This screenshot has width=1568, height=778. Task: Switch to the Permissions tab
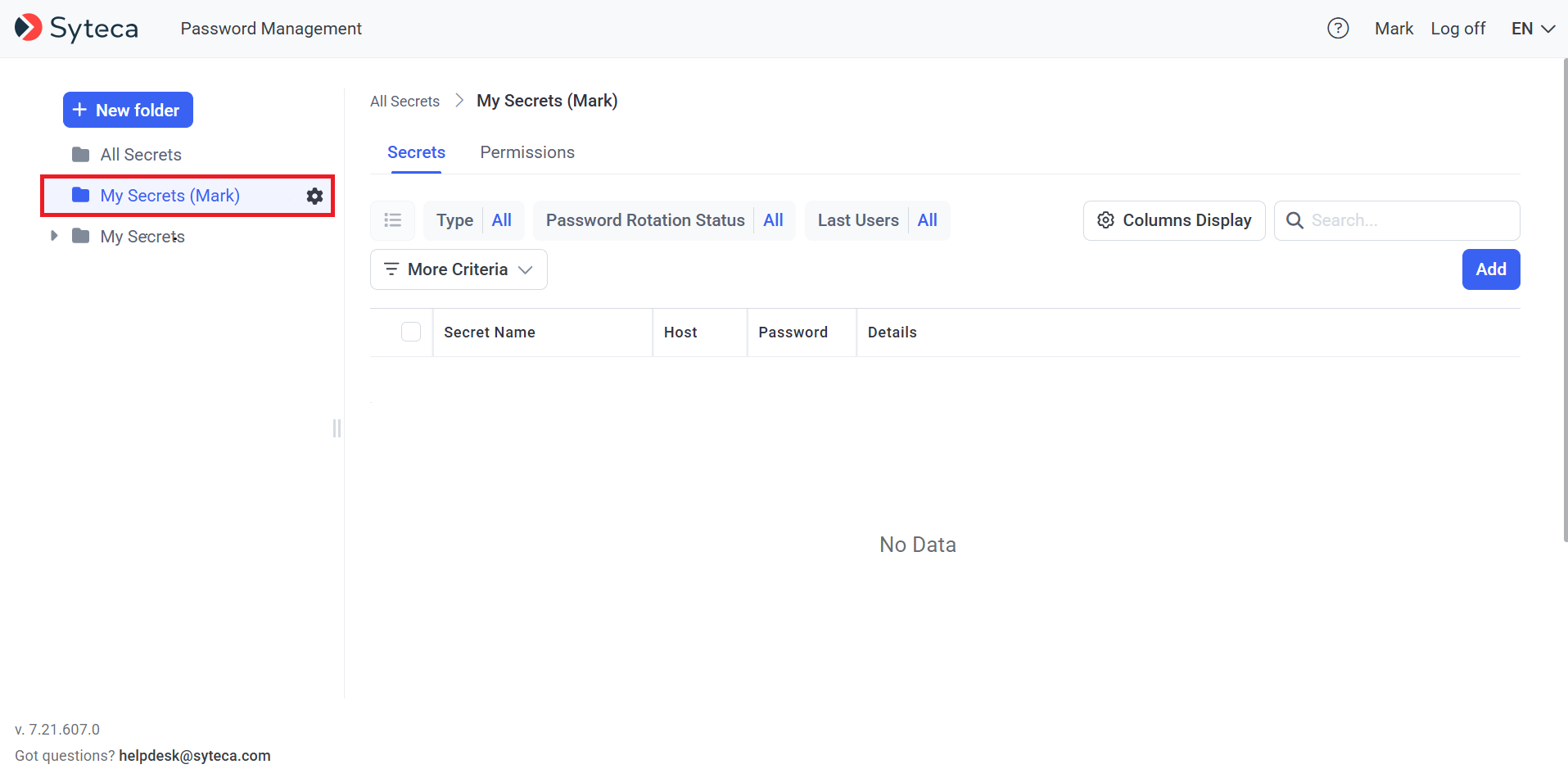[x=527, y=152]
